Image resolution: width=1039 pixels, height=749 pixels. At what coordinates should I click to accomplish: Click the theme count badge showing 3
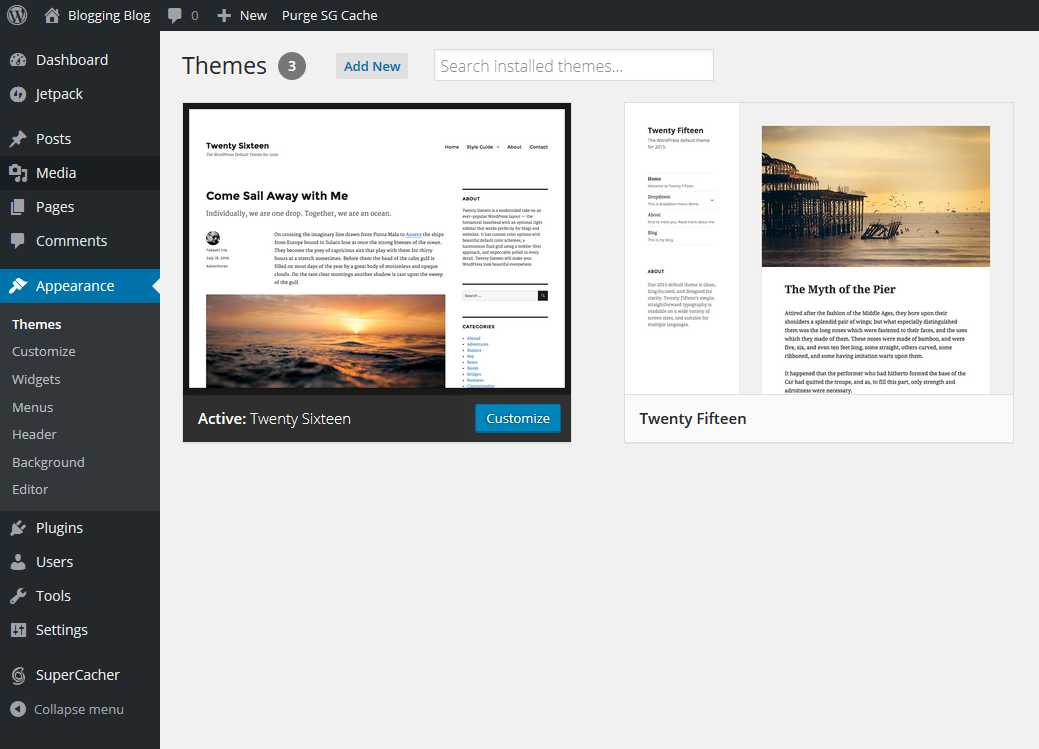(292, 66)
